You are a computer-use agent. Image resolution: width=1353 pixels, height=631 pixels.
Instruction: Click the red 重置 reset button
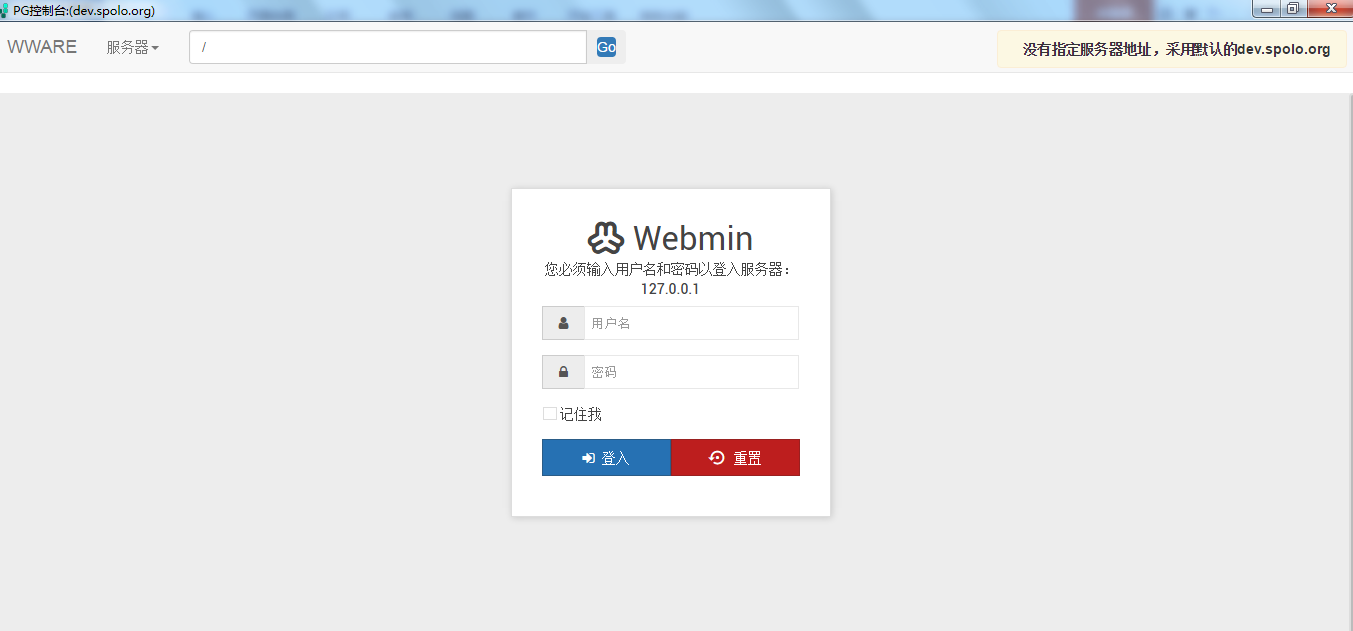pyautogui.click(x=735, y=458)
